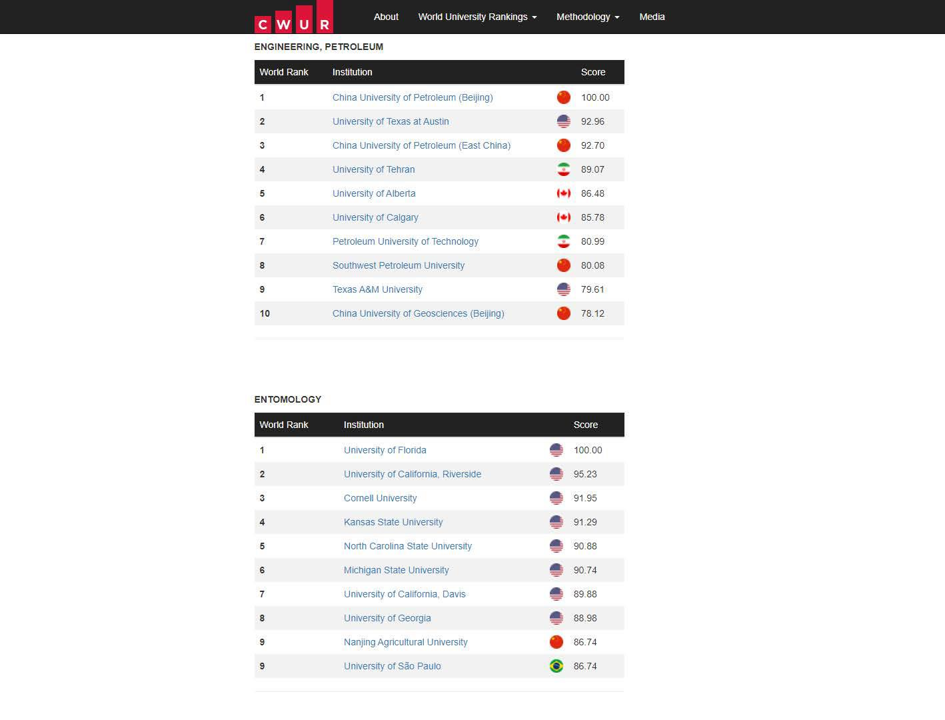Click Canada flag next to University of Alberta
The image size is (945, 720).
pos(563,193)
